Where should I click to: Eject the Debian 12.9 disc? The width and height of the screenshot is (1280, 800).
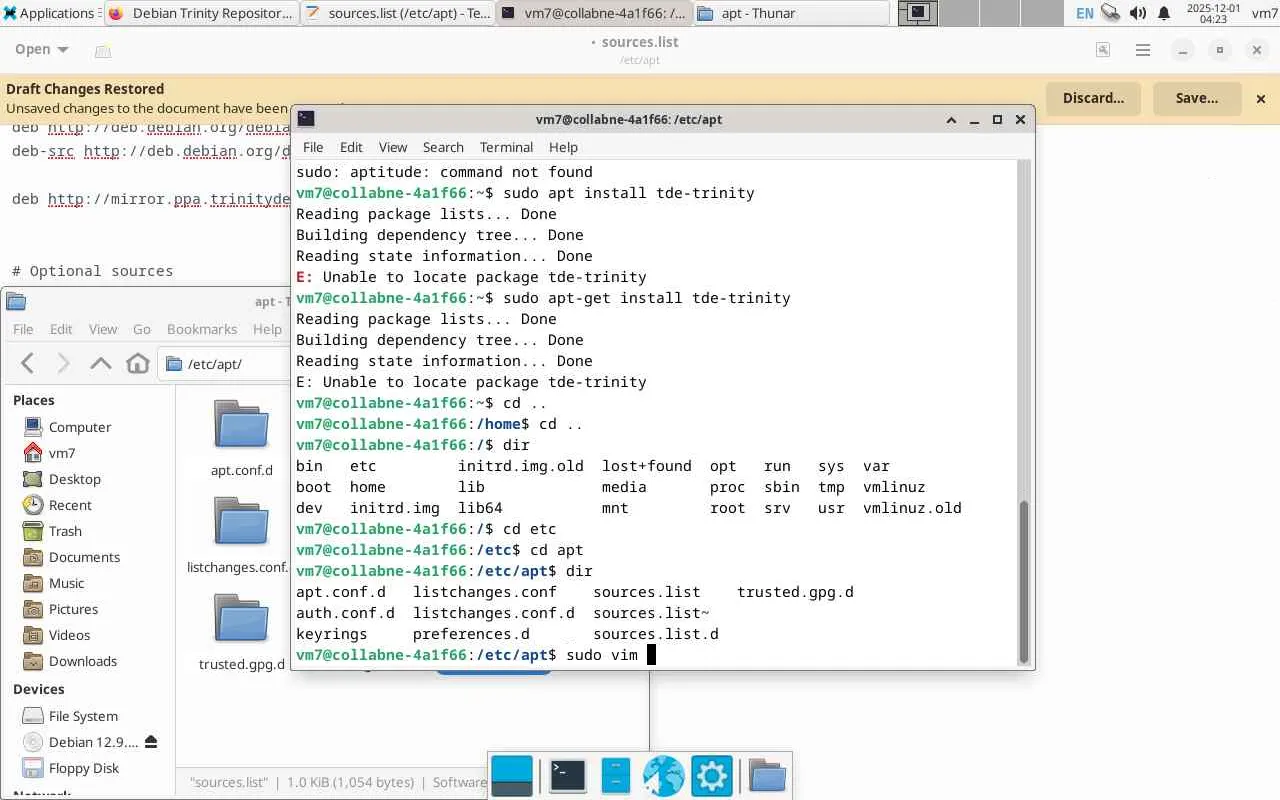[151, 742]
